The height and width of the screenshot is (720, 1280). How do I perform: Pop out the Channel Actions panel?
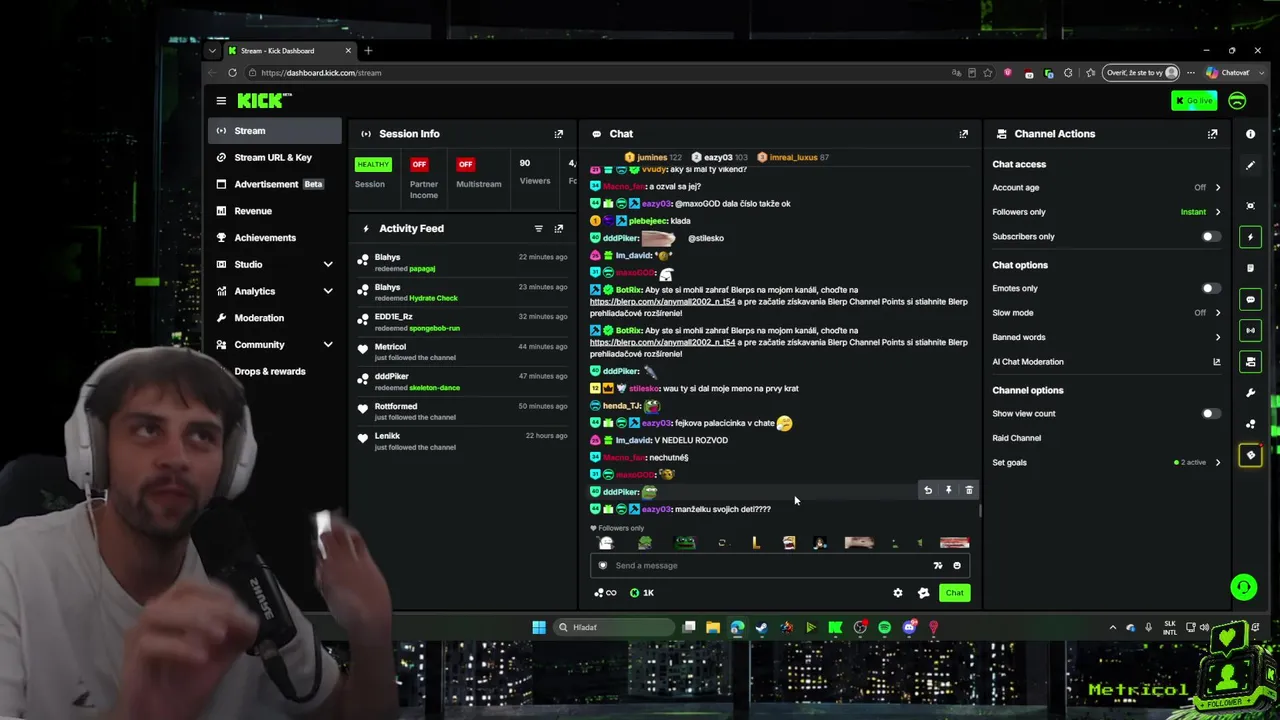1213,134
